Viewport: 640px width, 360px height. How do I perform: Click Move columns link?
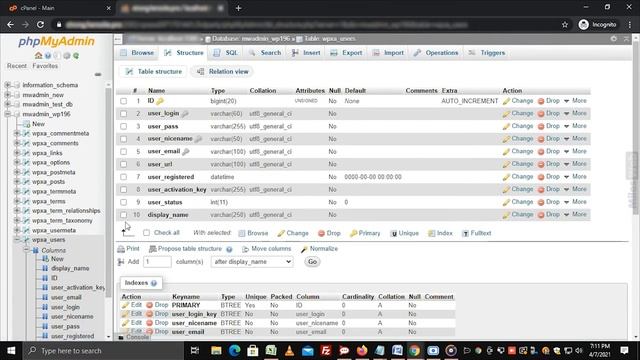pos(267,249)
